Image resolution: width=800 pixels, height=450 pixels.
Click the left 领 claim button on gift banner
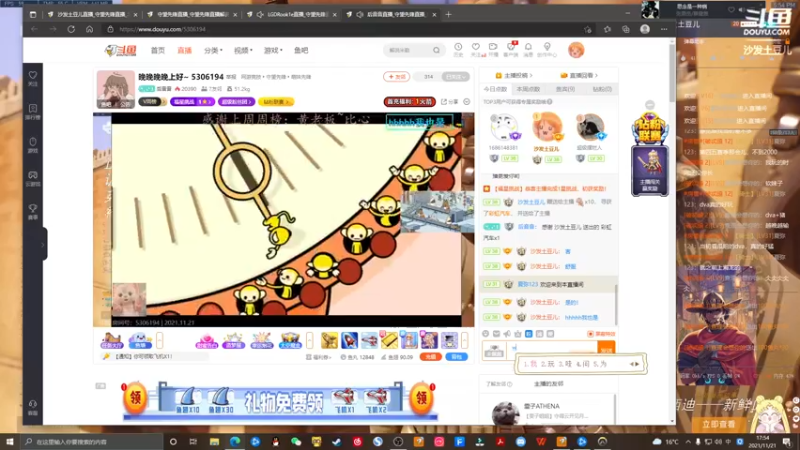pos(135,397)
